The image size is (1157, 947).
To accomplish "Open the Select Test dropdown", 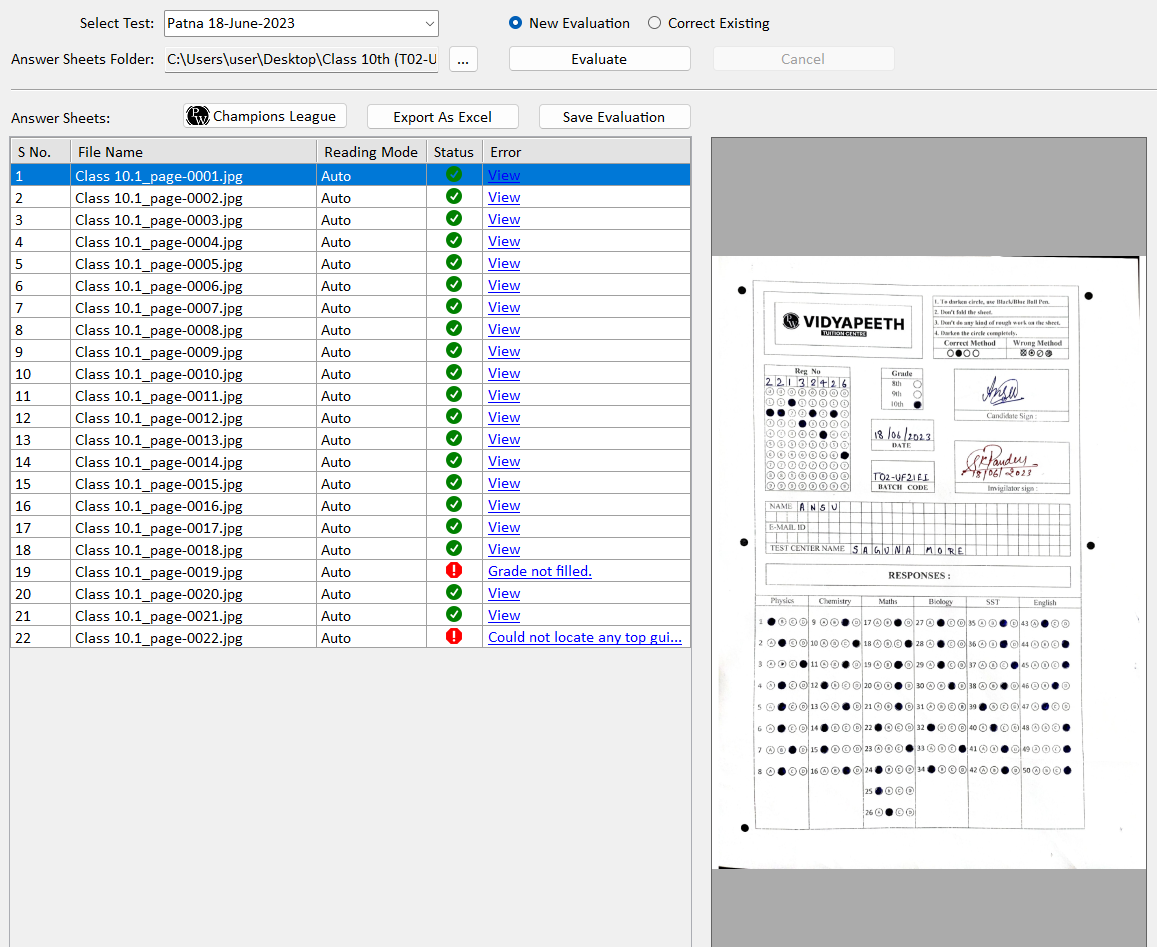I will click(x=301, y=23).
